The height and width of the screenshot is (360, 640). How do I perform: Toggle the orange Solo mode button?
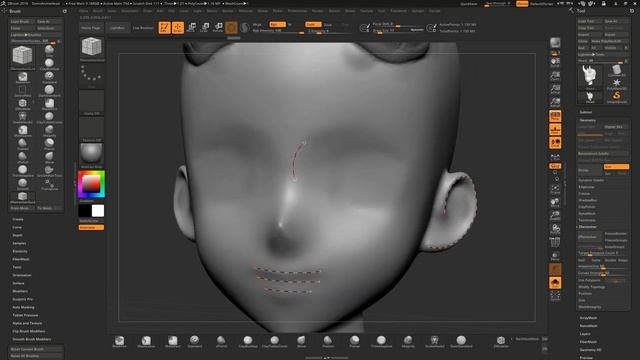pyautogui.click(x=555, y=283)
